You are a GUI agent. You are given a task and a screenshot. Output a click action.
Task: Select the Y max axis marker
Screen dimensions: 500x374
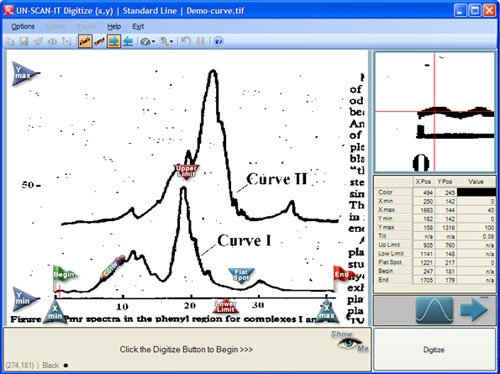click(24, 73)
